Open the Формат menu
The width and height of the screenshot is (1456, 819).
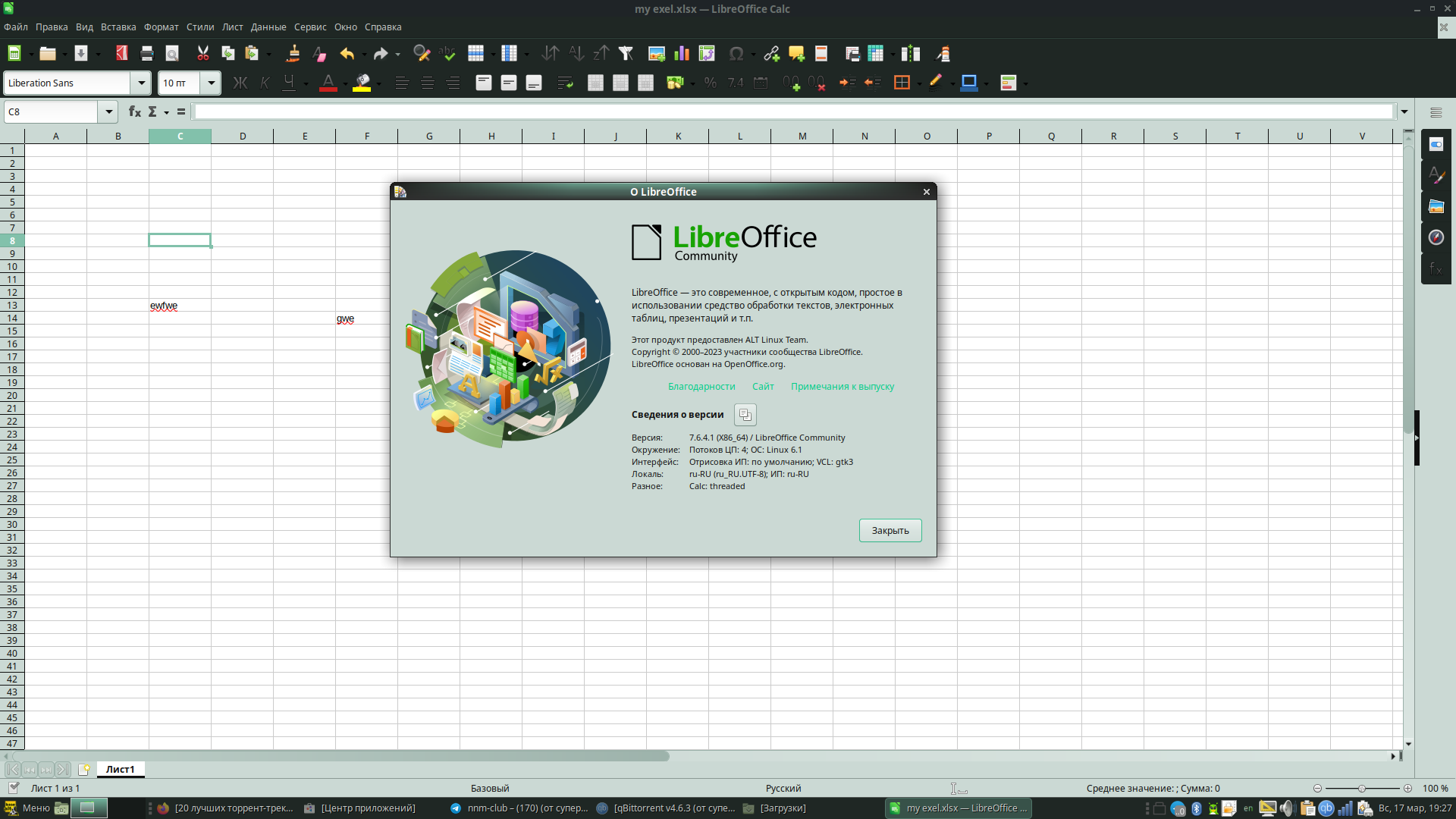tap(161, 27)
